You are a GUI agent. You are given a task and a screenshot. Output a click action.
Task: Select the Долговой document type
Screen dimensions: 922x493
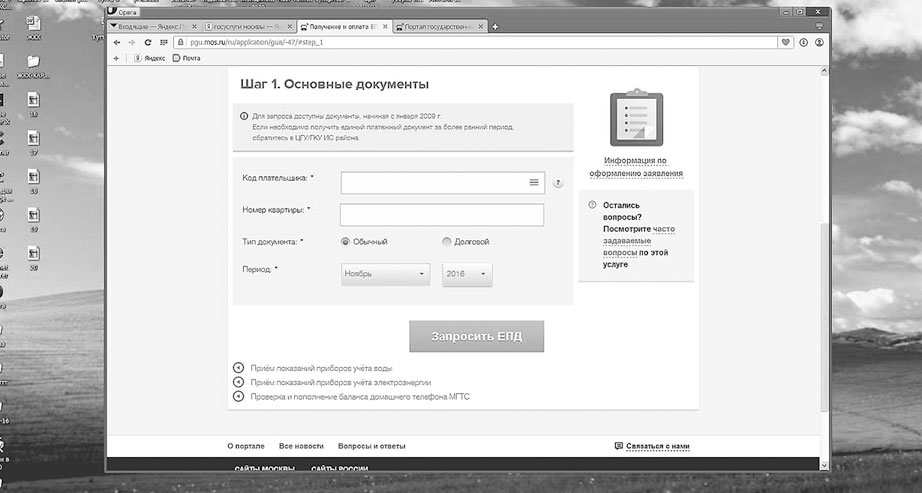pos(446,242)
